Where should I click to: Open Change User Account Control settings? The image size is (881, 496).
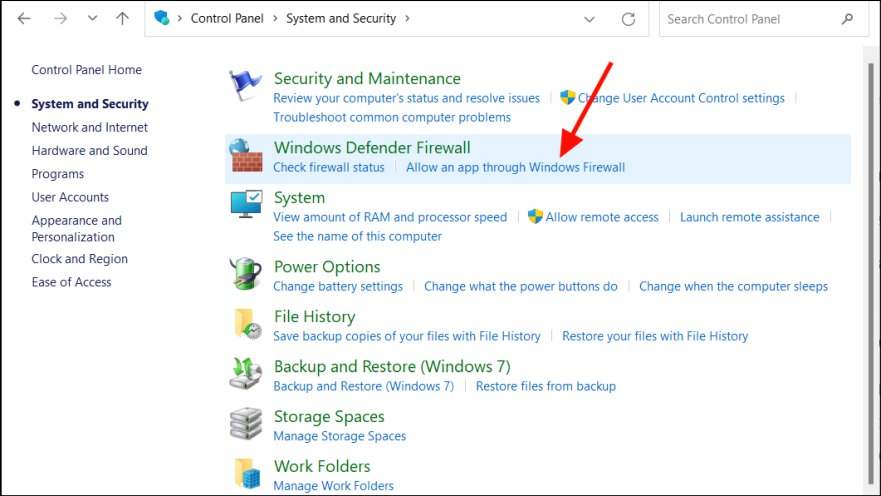[x=680, y=98]
